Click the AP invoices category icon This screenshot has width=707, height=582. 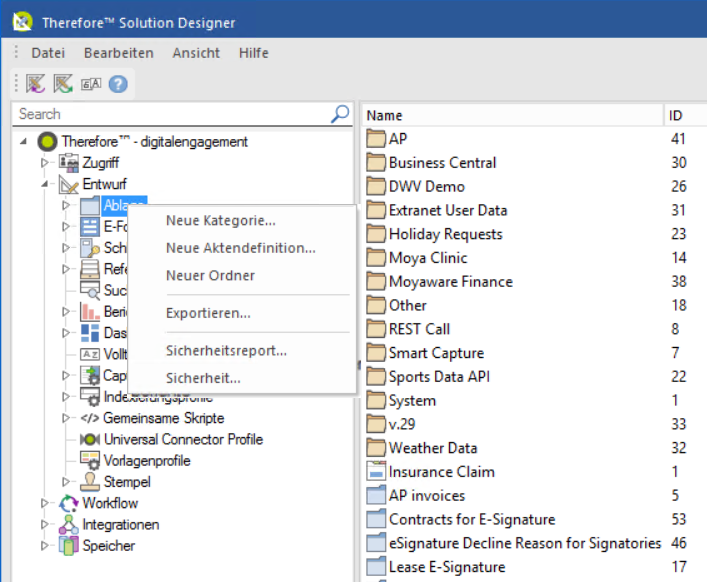click(x=376, y=495)
